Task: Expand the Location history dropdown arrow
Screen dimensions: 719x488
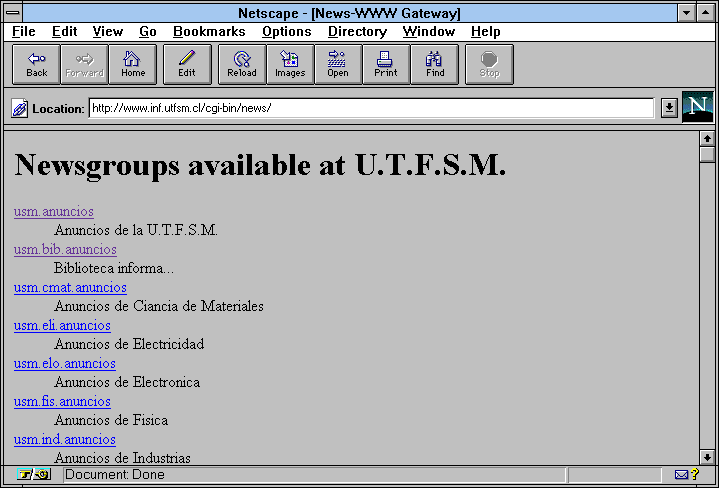Action: (x=669, y=108)
